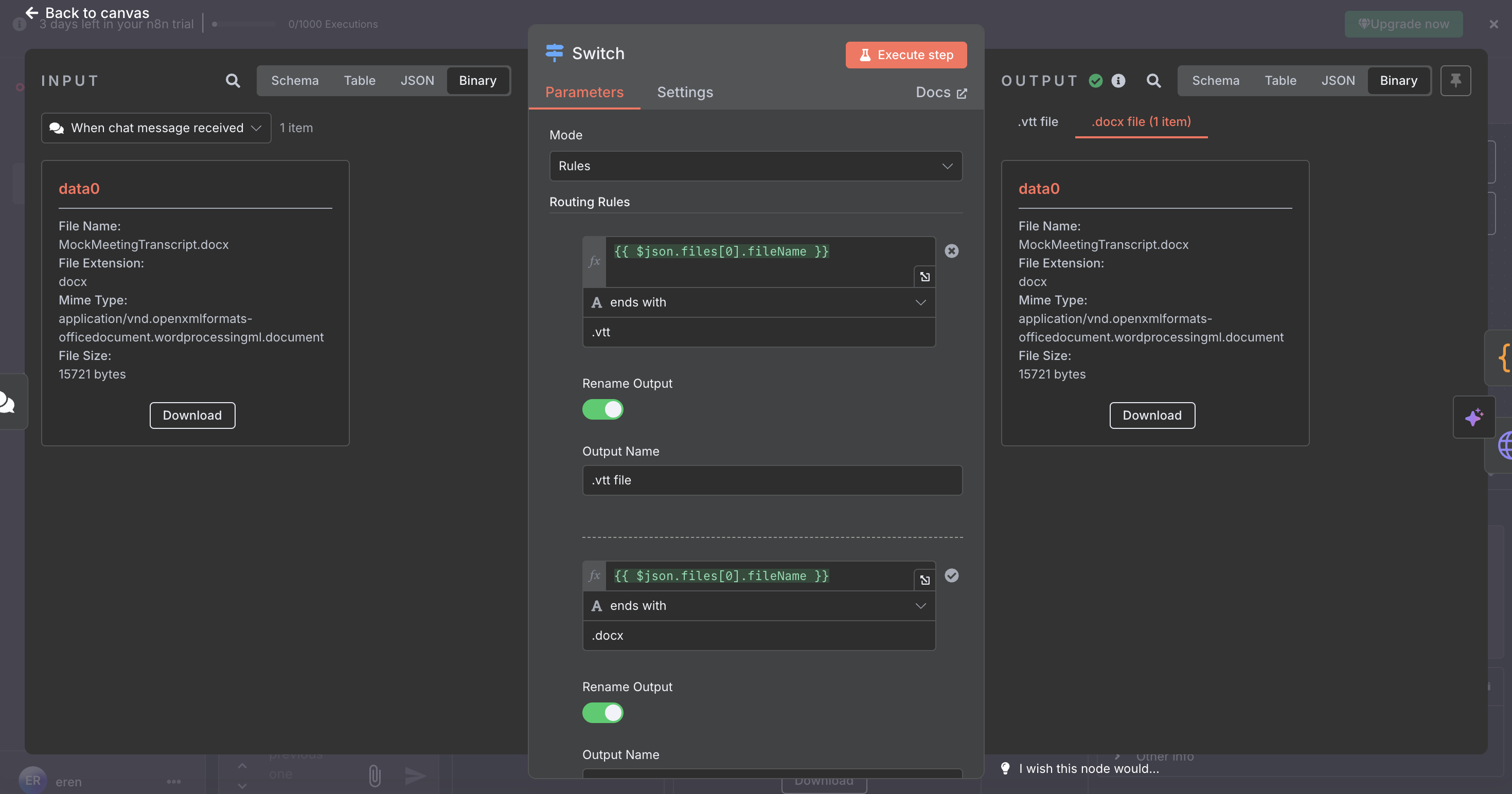1512x794 pixels.
Task: Open the Switch node Settings tab
Action: point(684,92)
